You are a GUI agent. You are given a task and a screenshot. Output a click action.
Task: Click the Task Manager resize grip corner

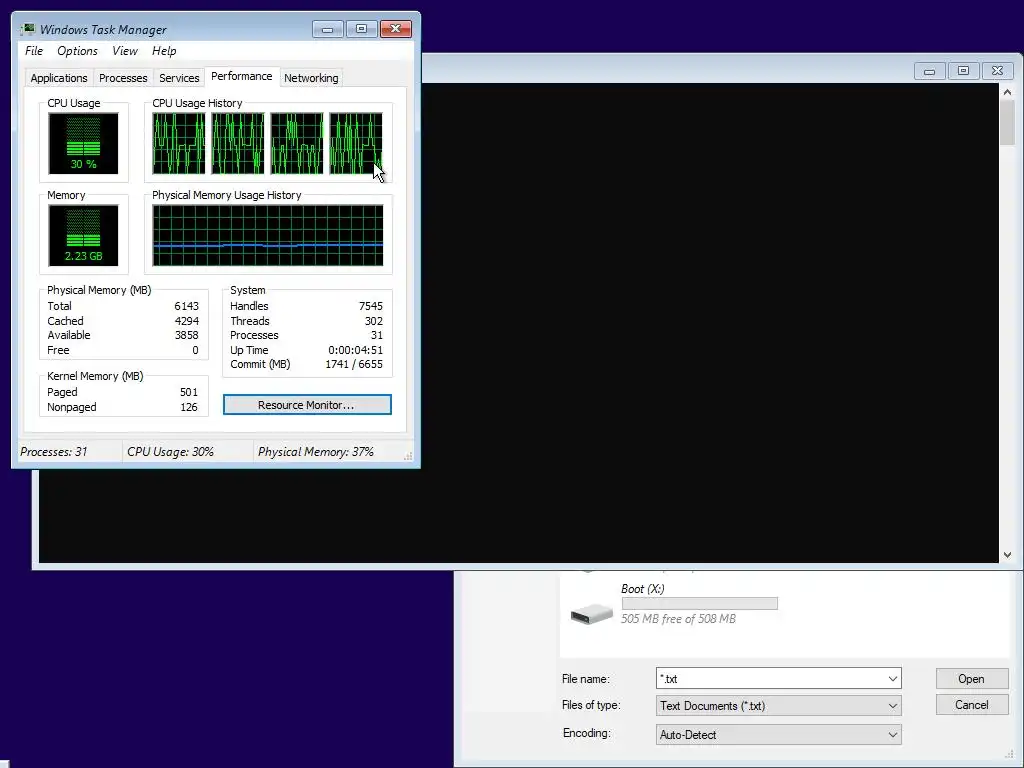(x=408, y=456)
